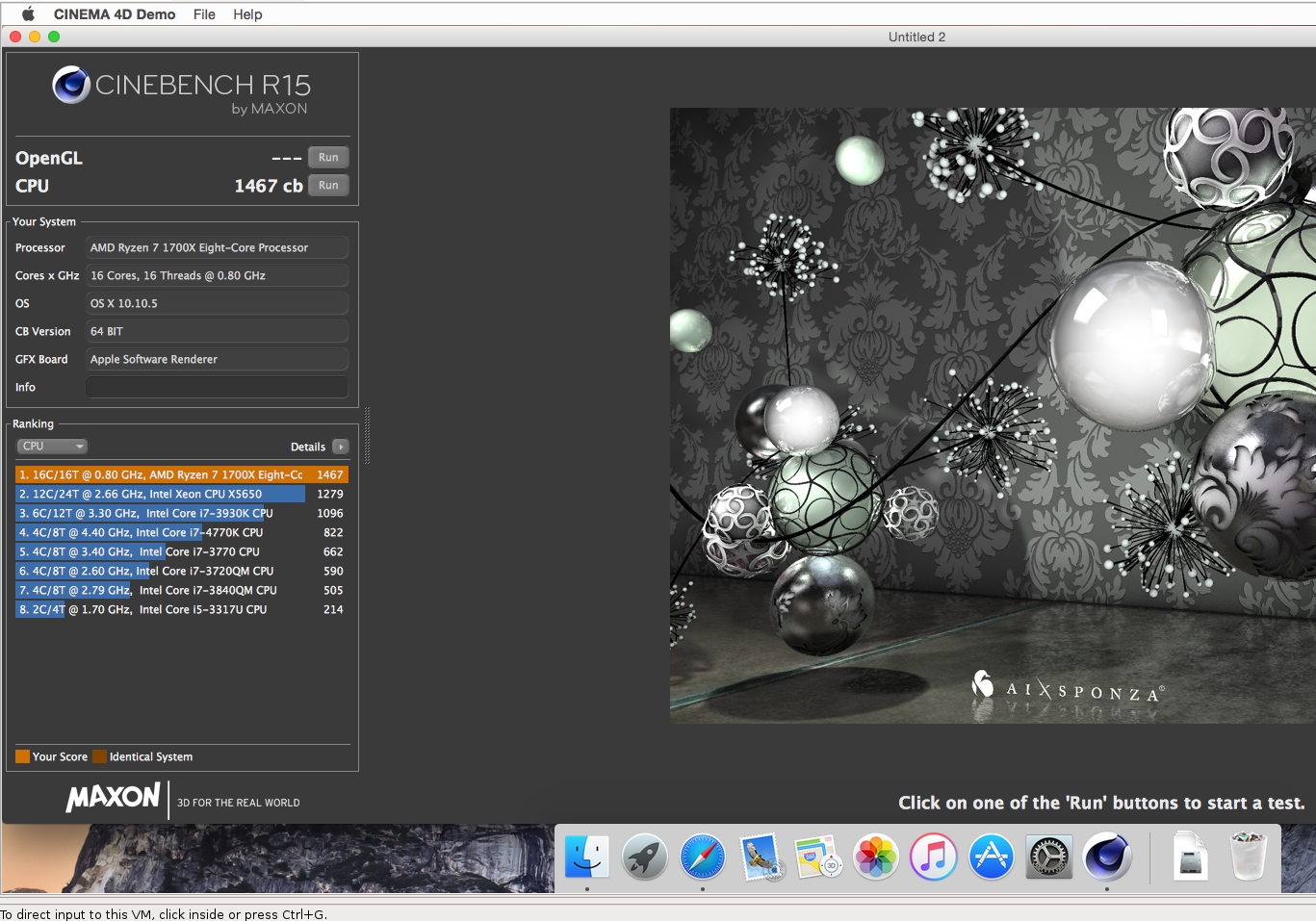Select the Processor field AMD Ryzen 7 1700X
Viewport: 1316px width, 921px height.
click(218, 247)
